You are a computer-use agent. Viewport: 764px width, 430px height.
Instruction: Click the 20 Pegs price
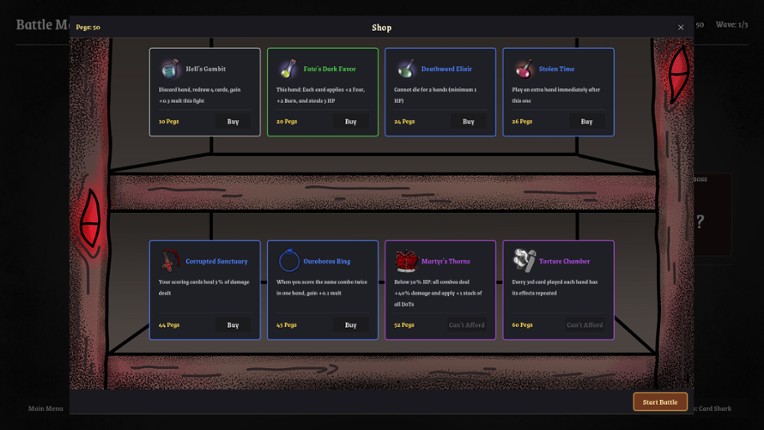click(x=287, y=121)
